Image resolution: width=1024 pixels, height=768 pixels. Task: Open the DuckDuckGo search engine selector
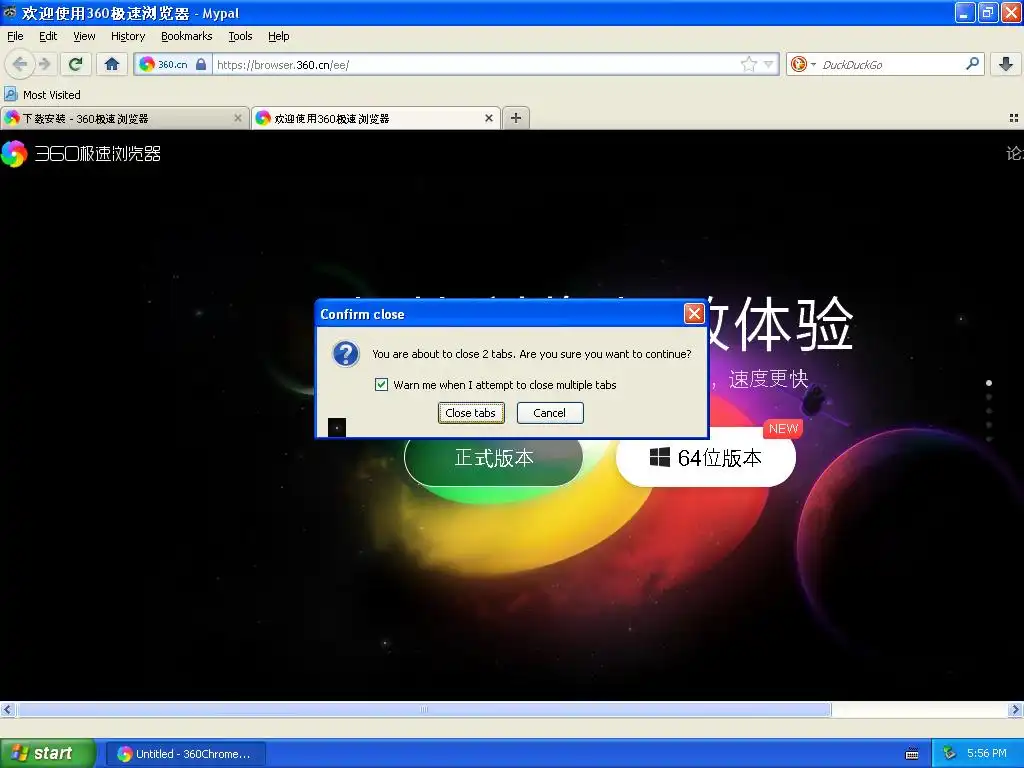coord(803,64)
